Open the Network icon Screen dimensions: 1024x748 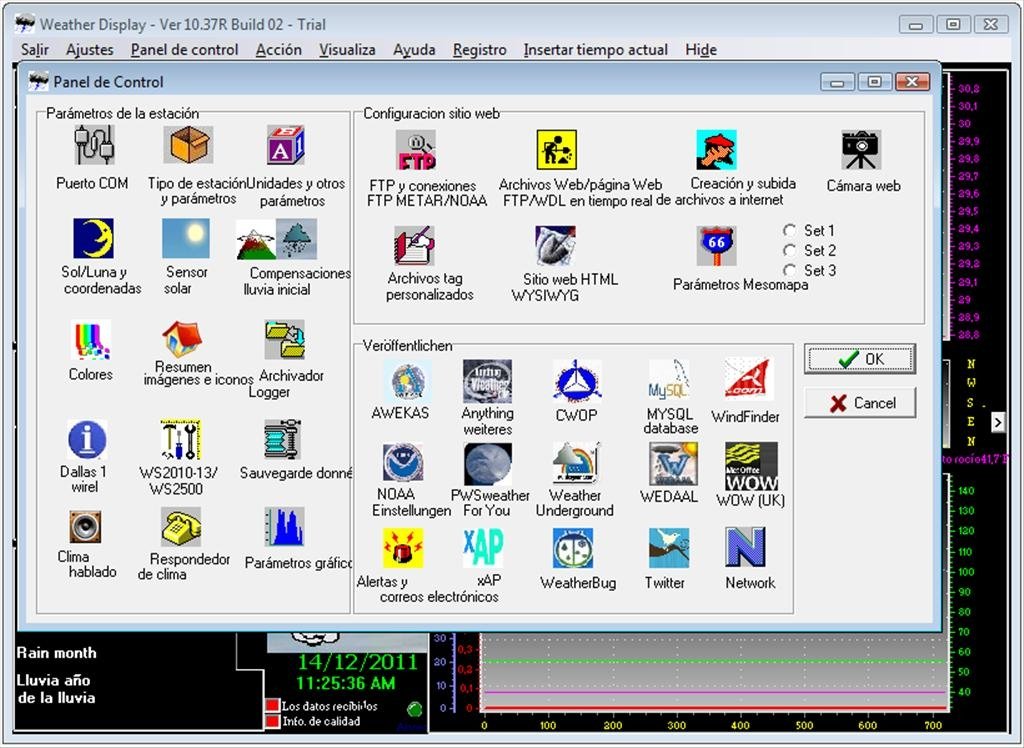coord(745,547)
